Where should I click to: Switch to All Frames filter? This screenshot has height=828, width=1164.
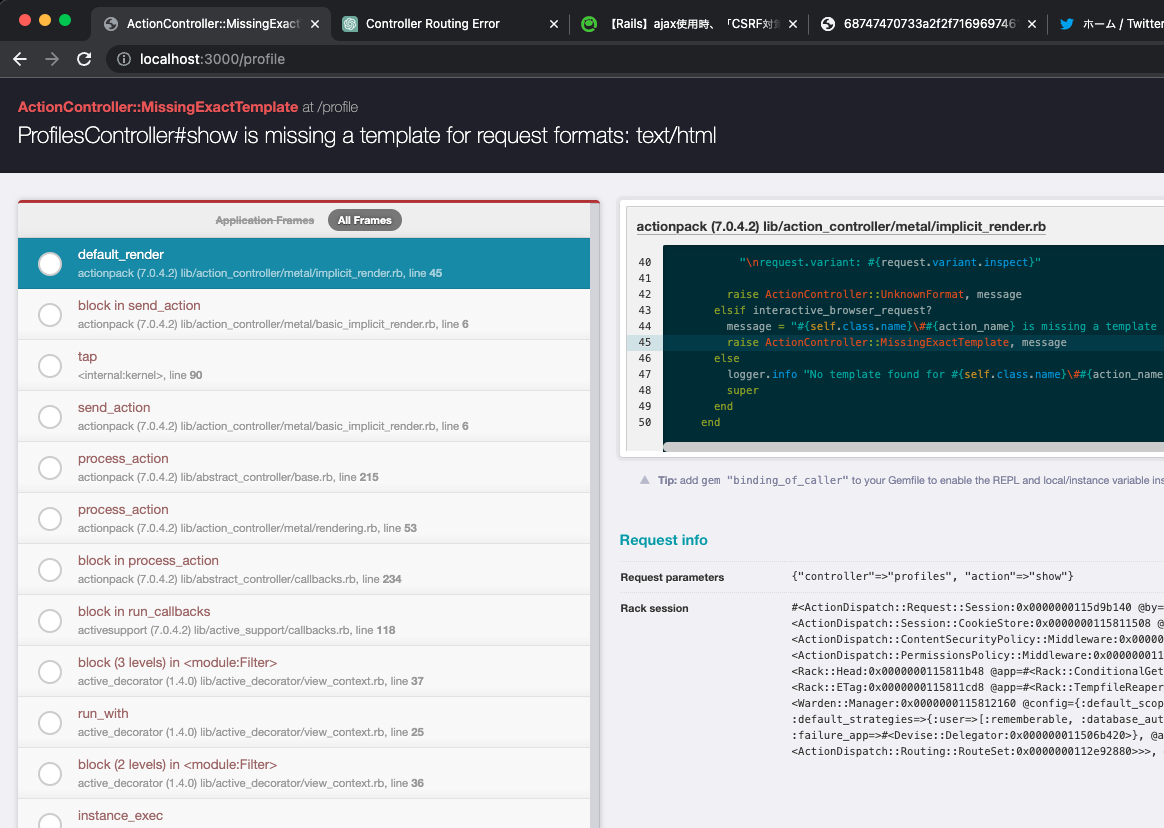pos(364,220)
